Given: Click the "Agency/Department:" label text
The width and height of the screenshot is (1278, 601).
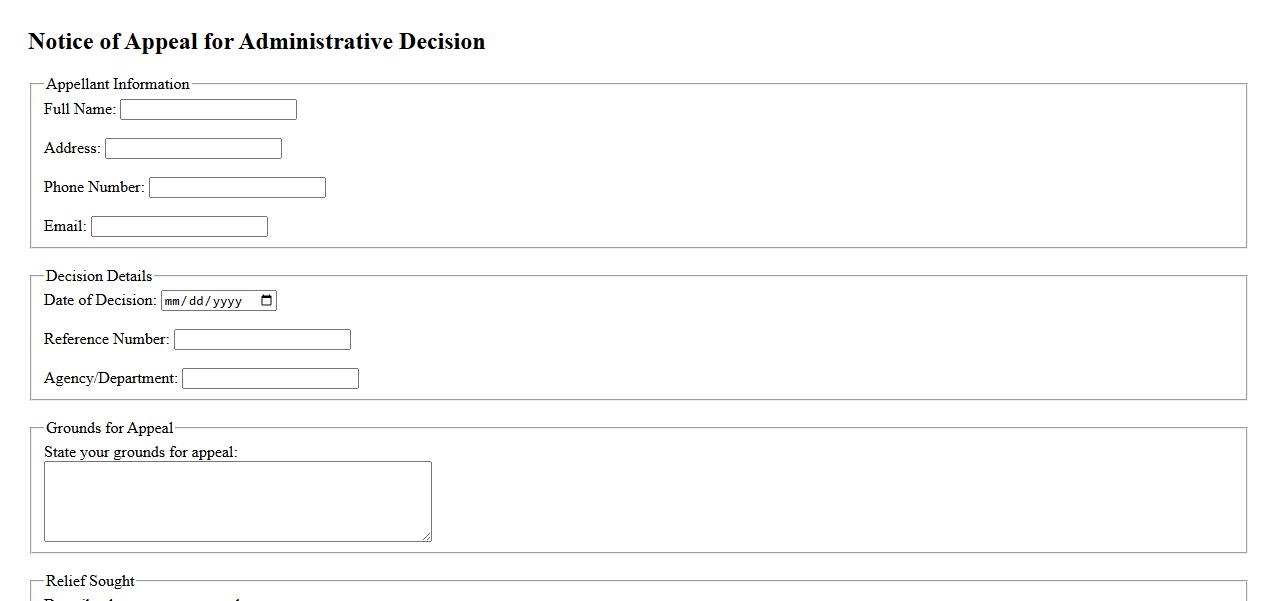Looking at the screenshot, I should 110,378.
